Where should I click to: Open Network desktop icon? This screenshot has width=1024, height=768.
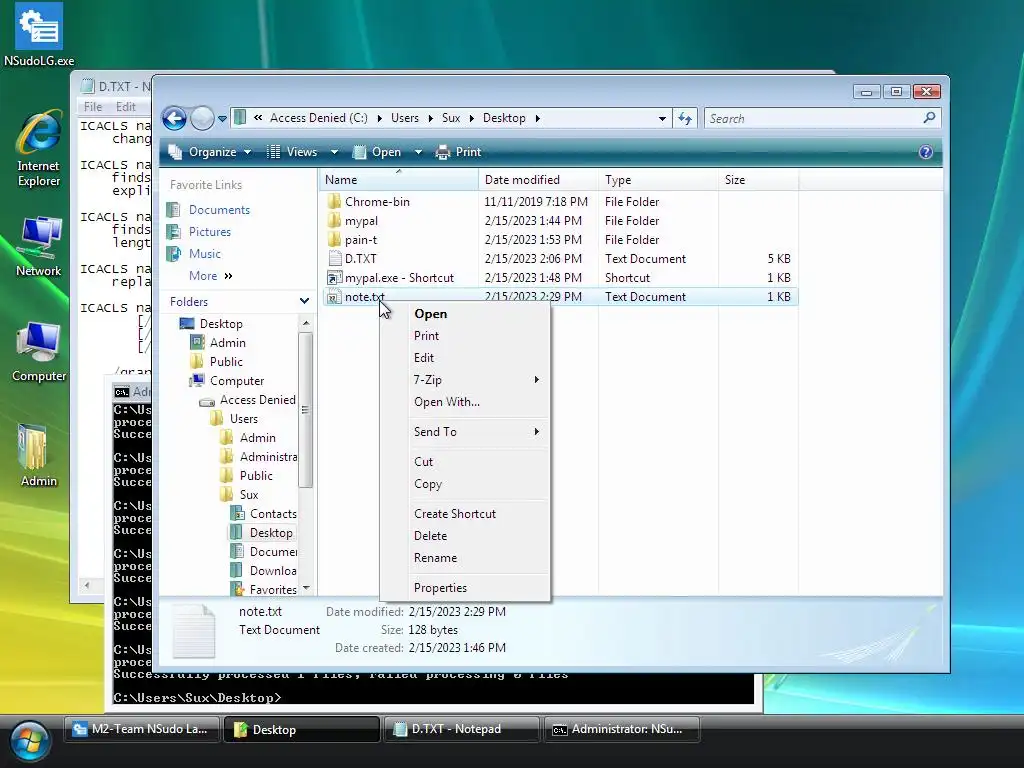[x=39, y=247]
